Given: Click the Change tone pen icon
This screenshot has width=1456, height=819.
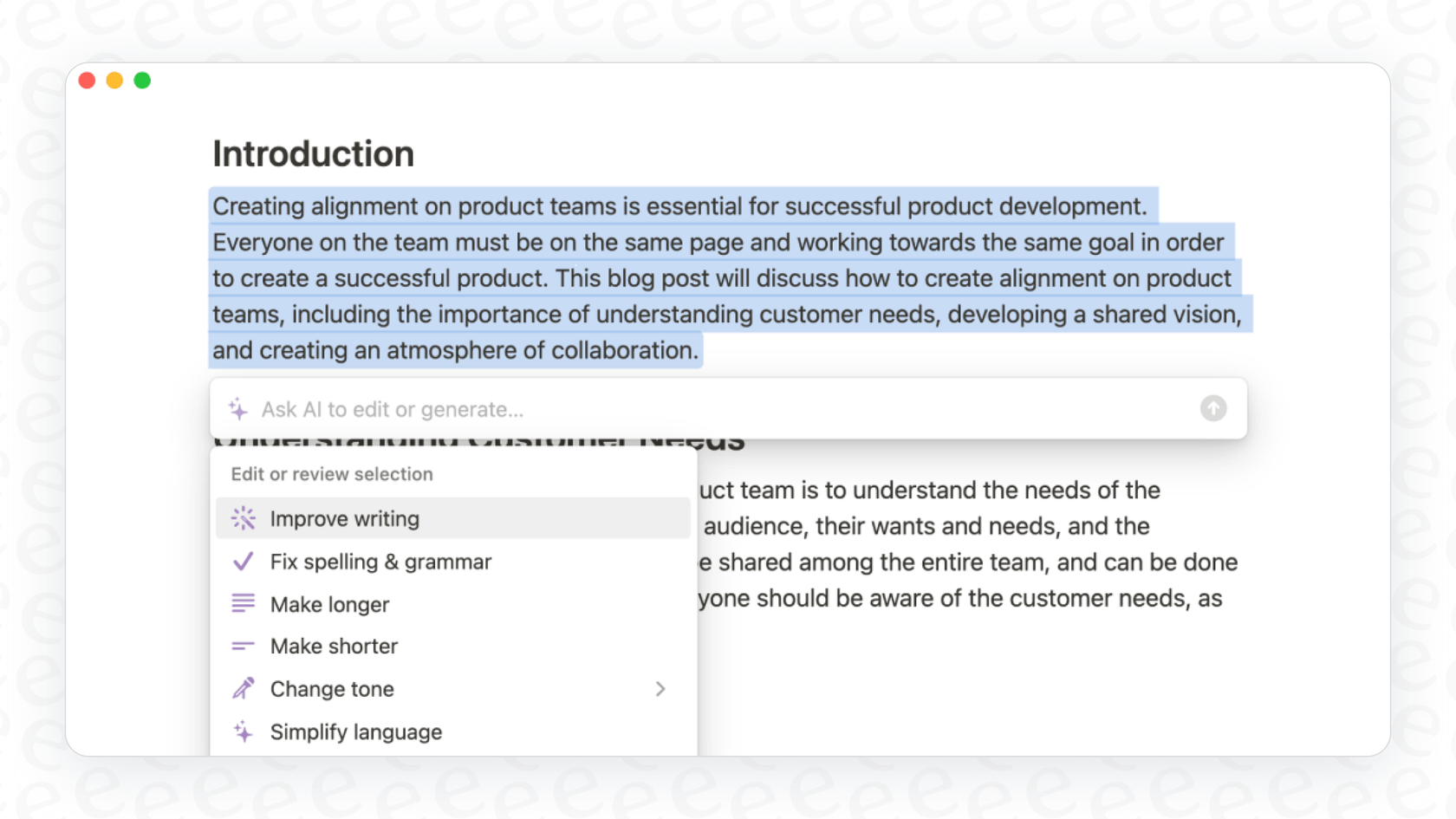Looking at the screenshot, I should coord(243,688).
